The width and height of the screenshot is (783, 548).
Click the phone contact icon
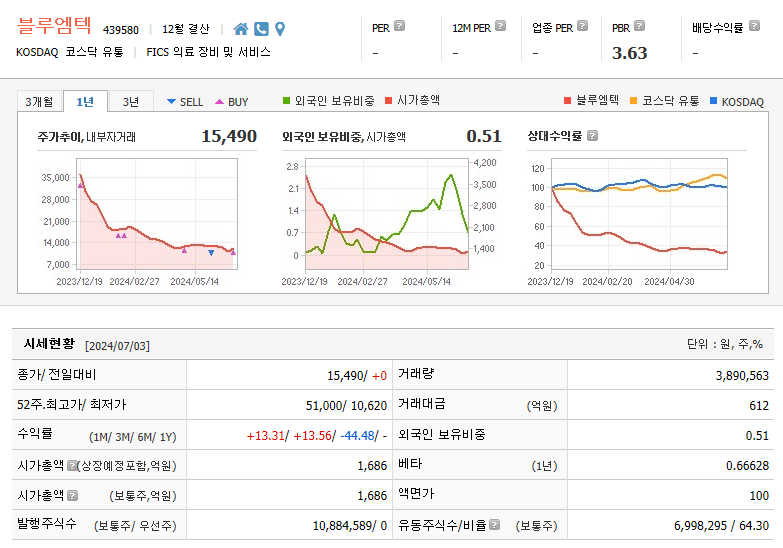261,29
